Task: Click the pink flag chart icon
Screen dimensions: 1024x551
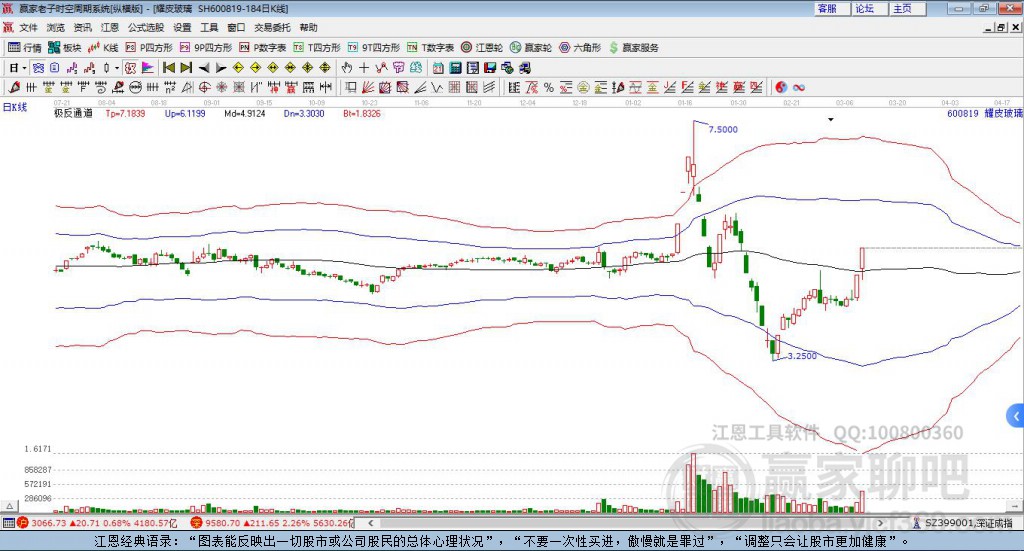Action: [x=148, y=68]
